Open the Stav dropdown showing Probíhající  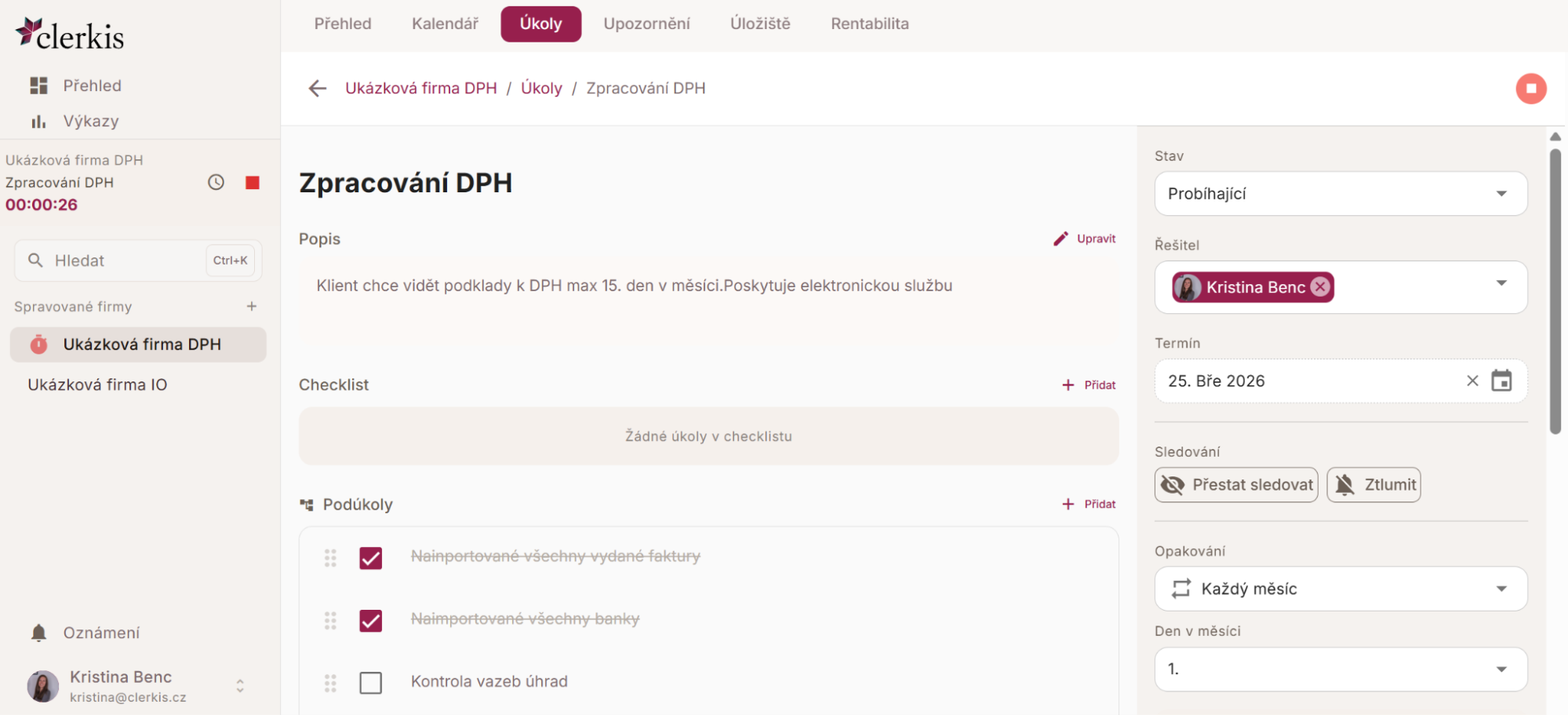pyautogui.click(x=1340, y=194)
